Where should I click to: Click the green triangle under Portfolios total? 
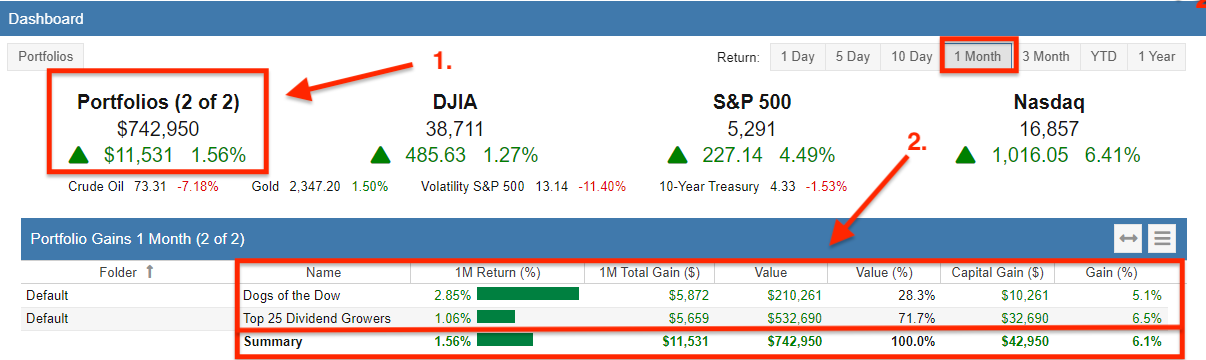click(79, 155)
